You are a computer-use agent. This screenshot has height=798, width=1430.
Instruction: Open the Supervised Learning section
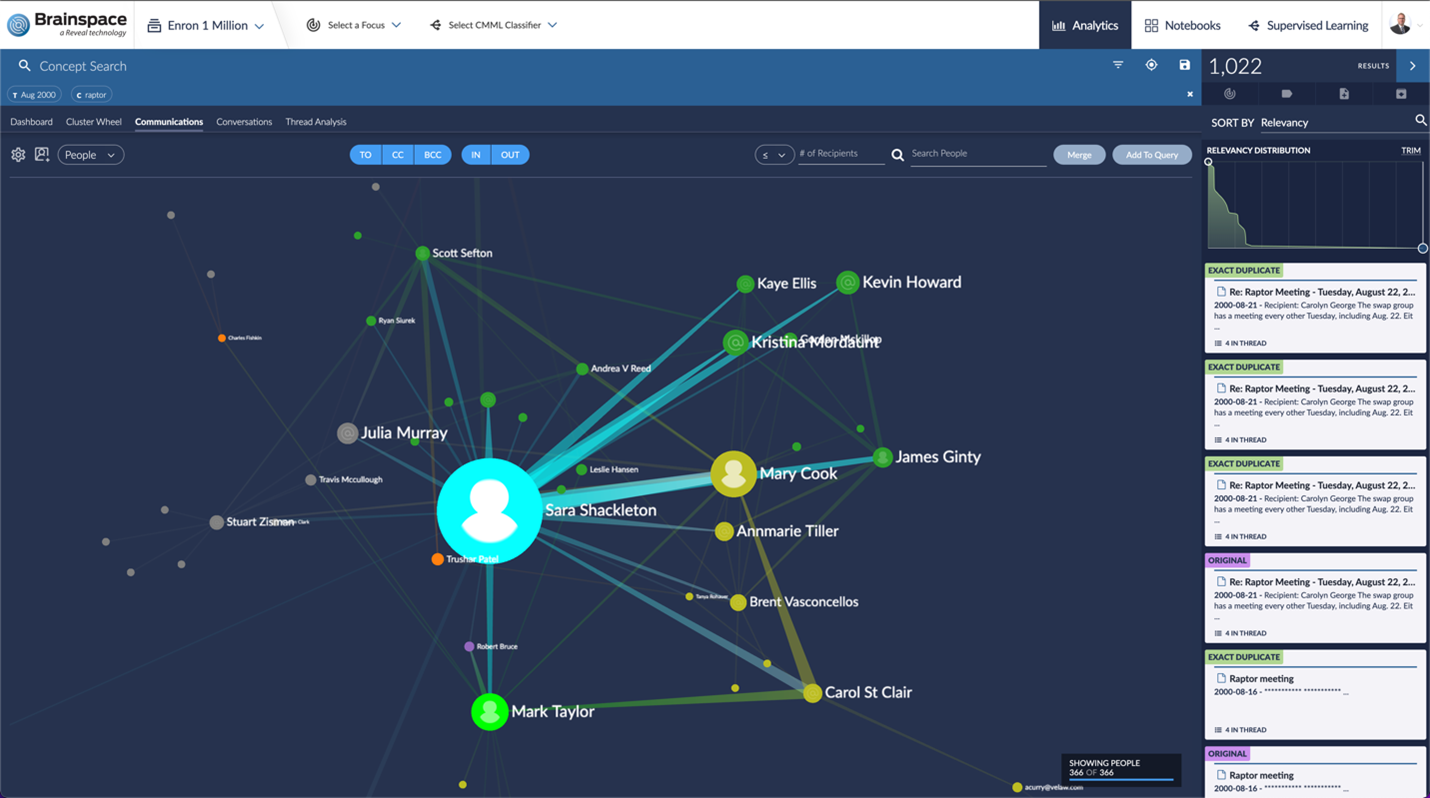pyautogui.click(x=1308, y=25)
